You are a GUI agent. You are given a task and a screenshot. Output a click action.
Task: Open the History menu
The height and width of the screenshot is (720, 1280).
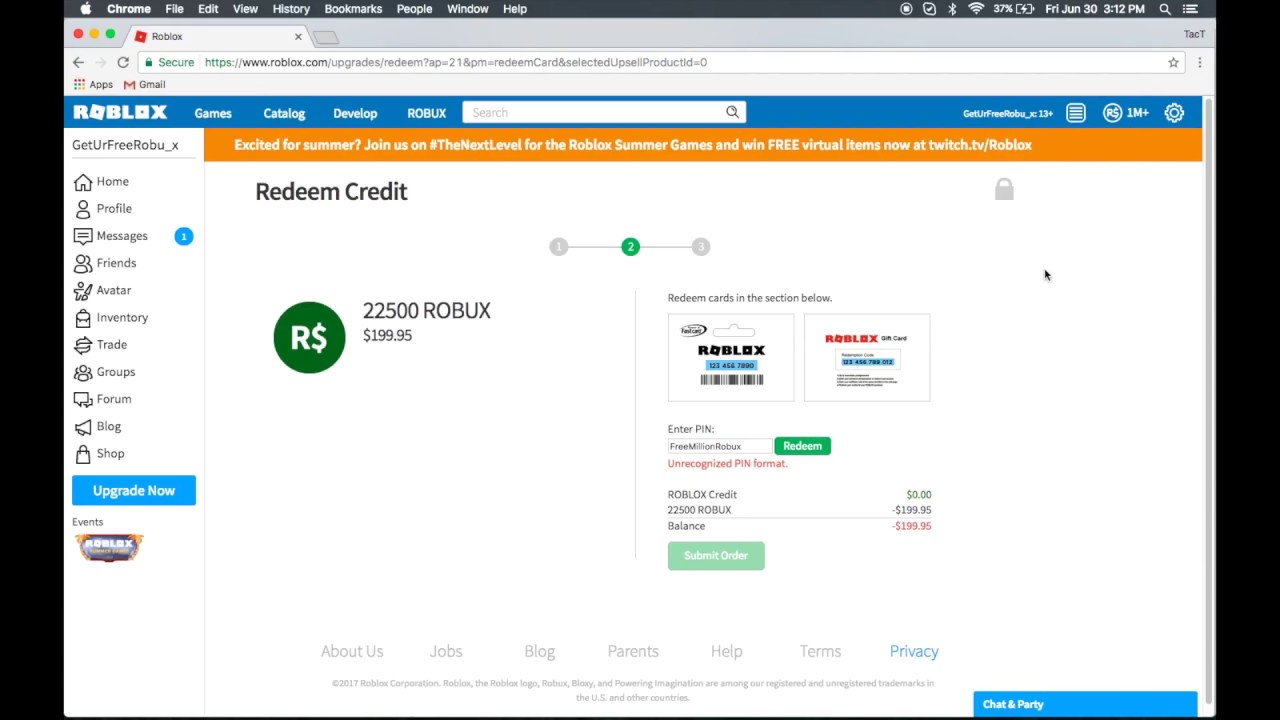pos(291,9)
